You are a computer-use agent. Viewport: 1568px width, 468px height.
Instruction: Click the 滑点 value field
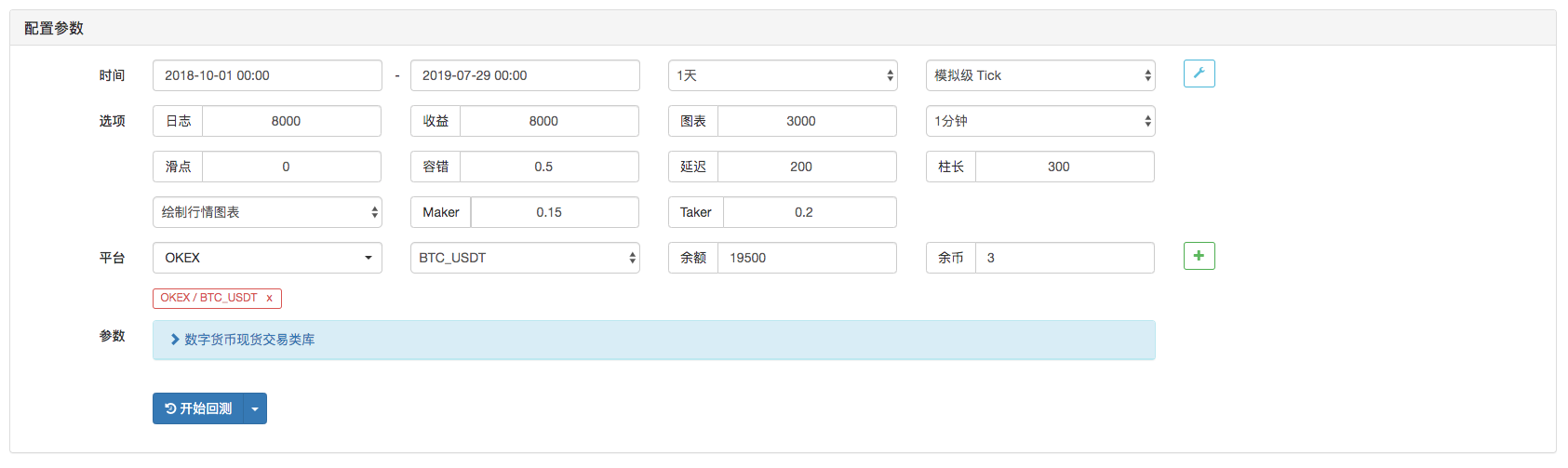(x=291, y=167)
